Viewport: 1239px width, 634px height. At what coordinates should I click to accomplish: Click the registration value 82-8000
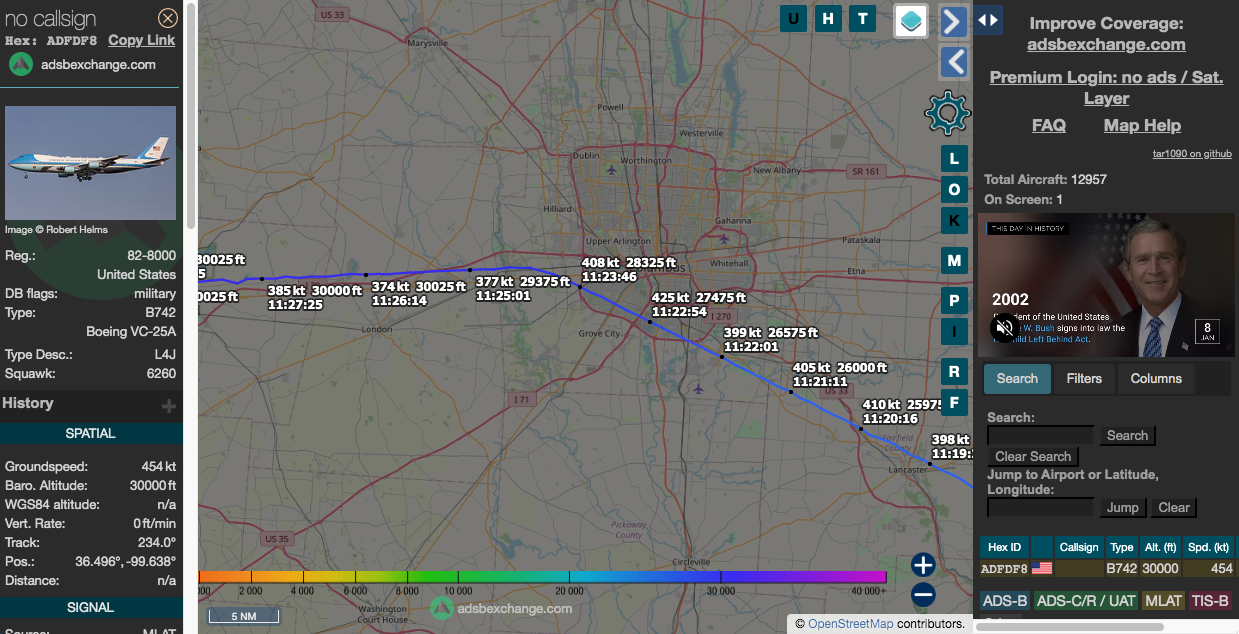tap(151, 256)
